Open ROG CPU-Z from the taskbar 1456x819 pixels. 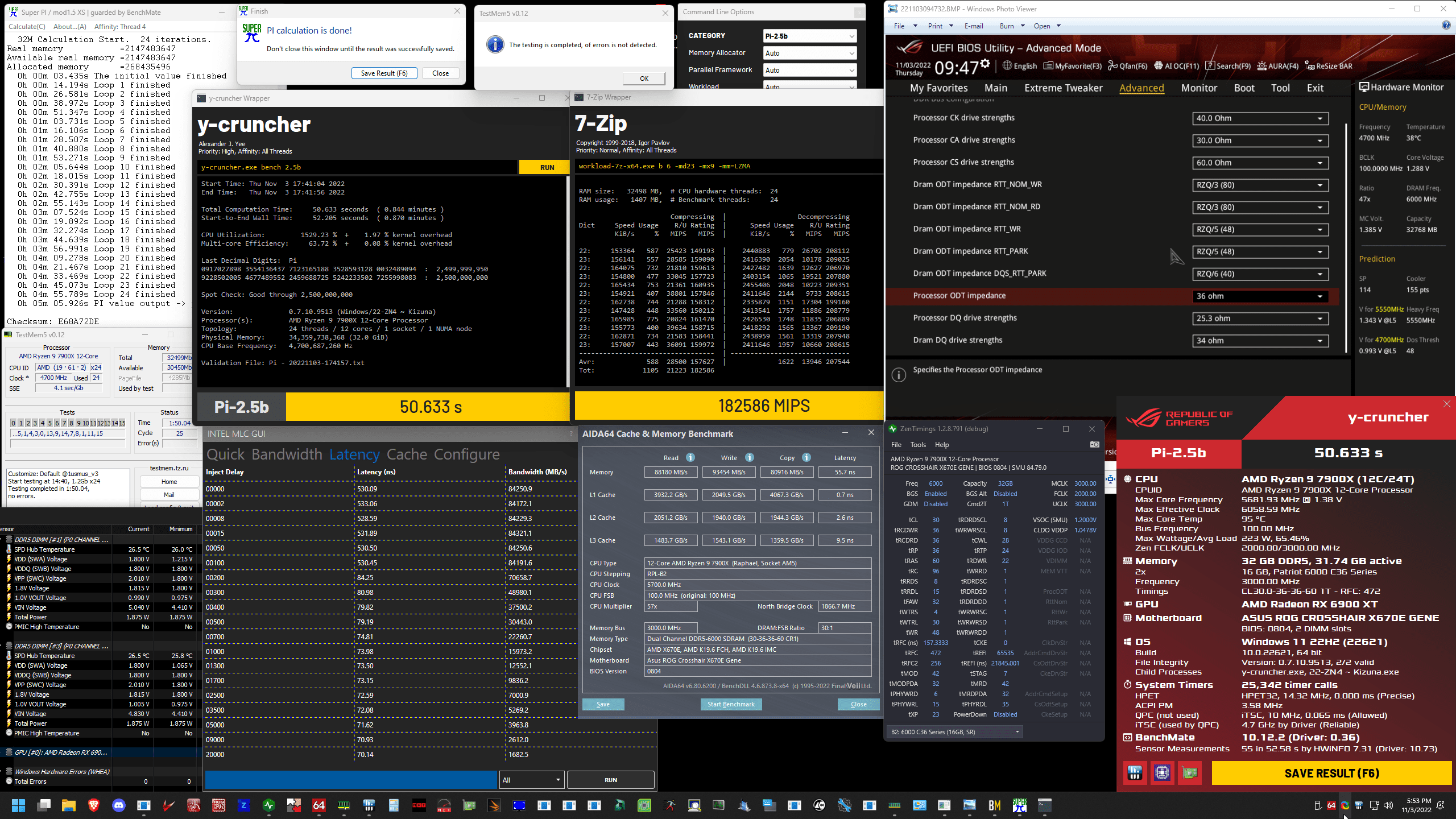219,805
